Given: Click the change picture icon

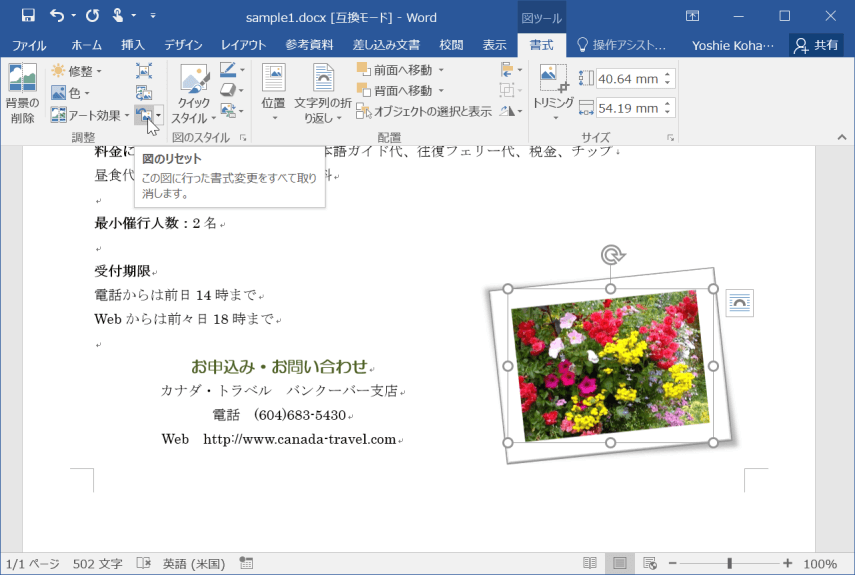Looking at the screenshot, I should click(144, 93).
